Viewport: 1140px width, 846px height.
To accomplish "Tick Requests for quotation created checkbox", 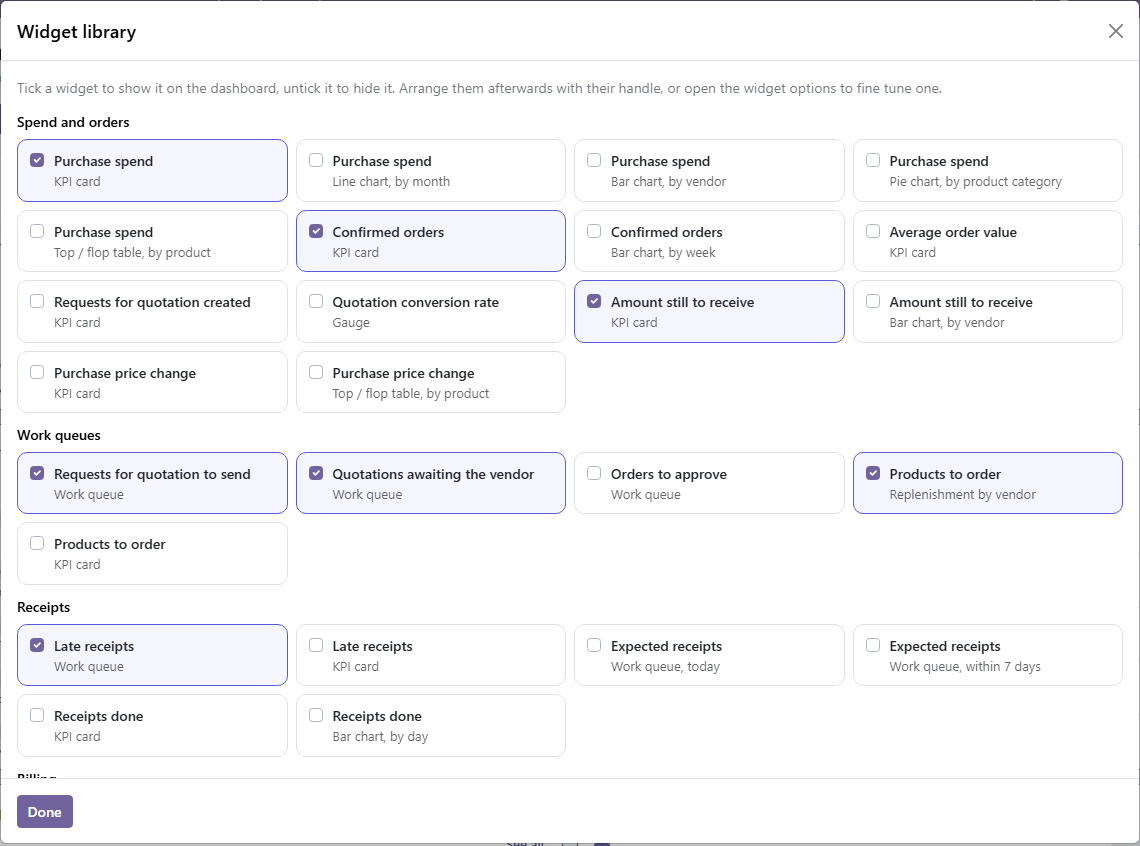I will 37,302.
